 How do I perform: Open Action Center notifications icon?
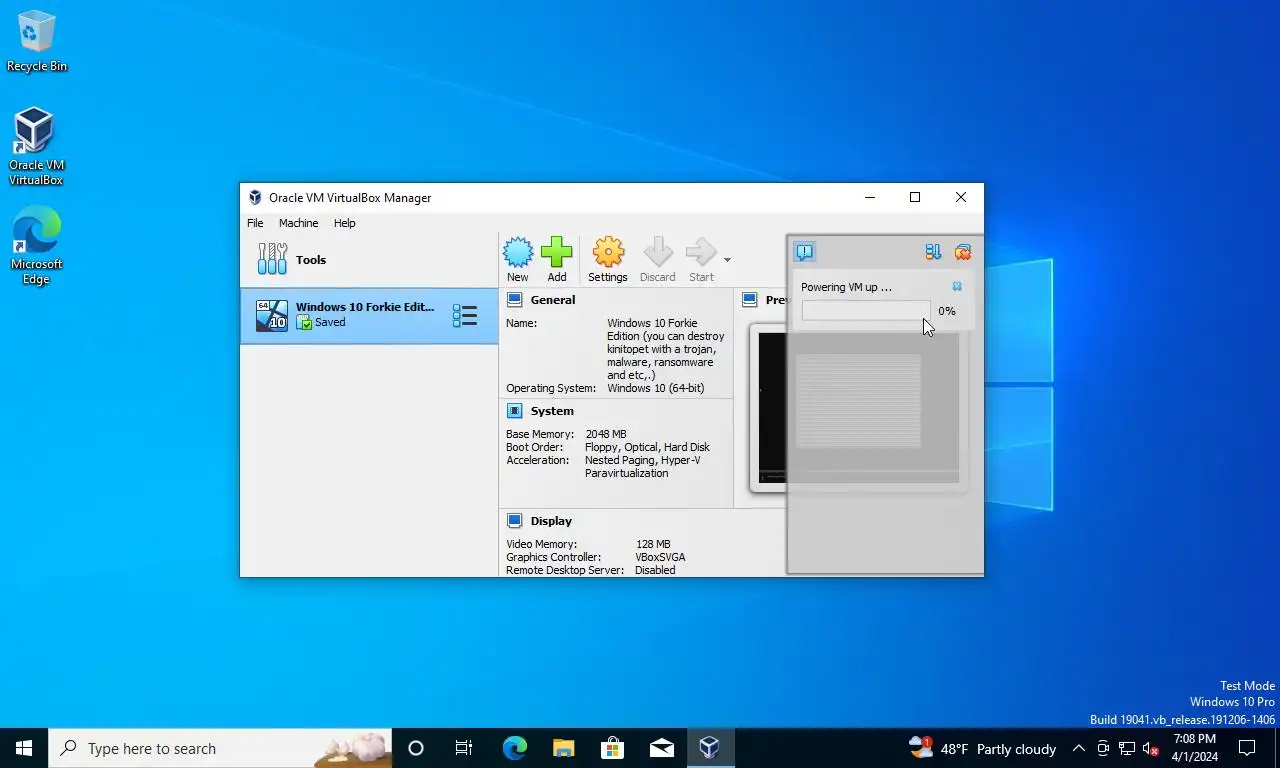tap(1247, 748)
